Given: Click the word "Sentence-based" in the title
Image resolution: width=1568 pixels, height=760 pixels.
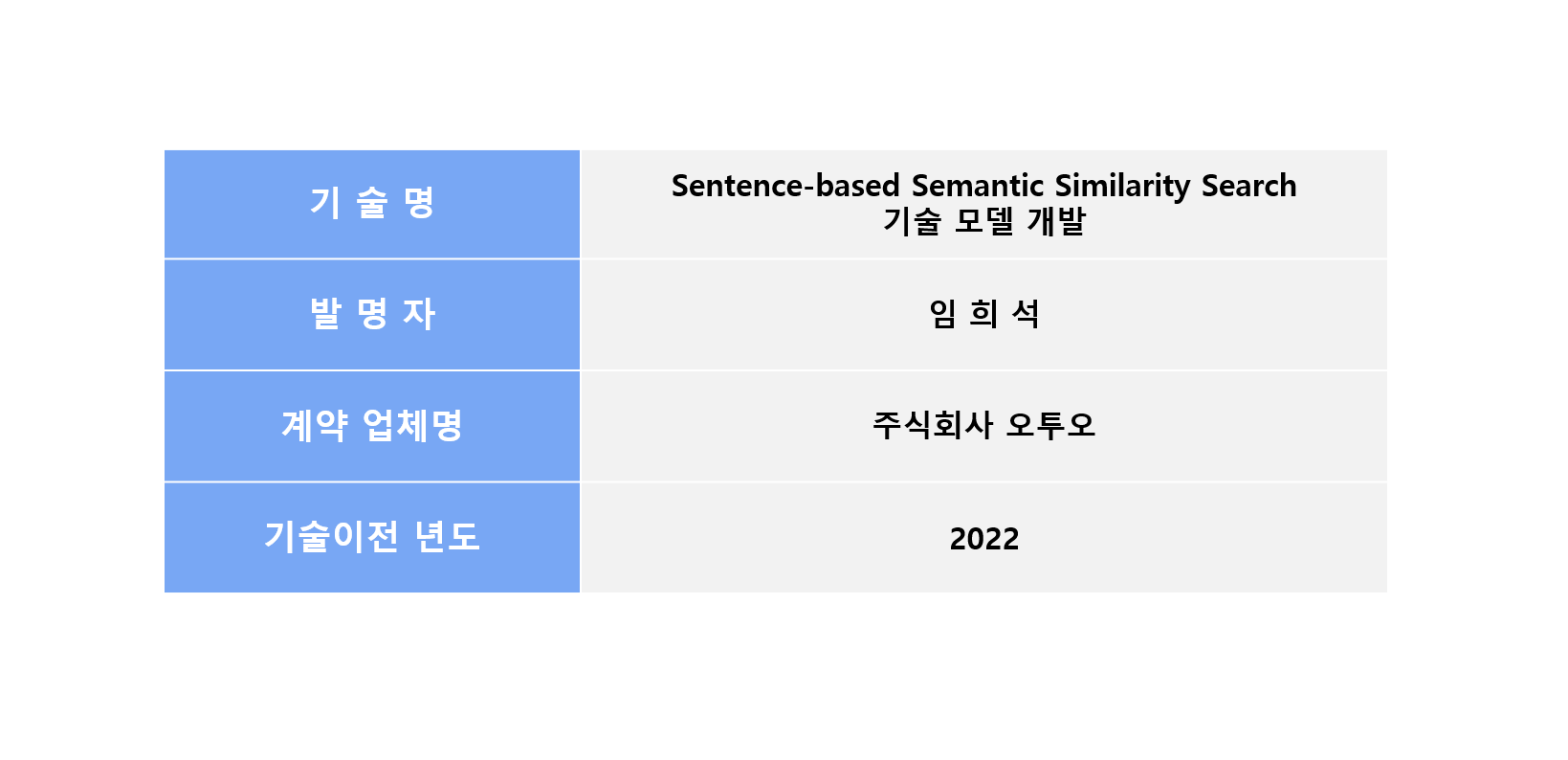Looking at the screenshot, I should click(785, 186).
